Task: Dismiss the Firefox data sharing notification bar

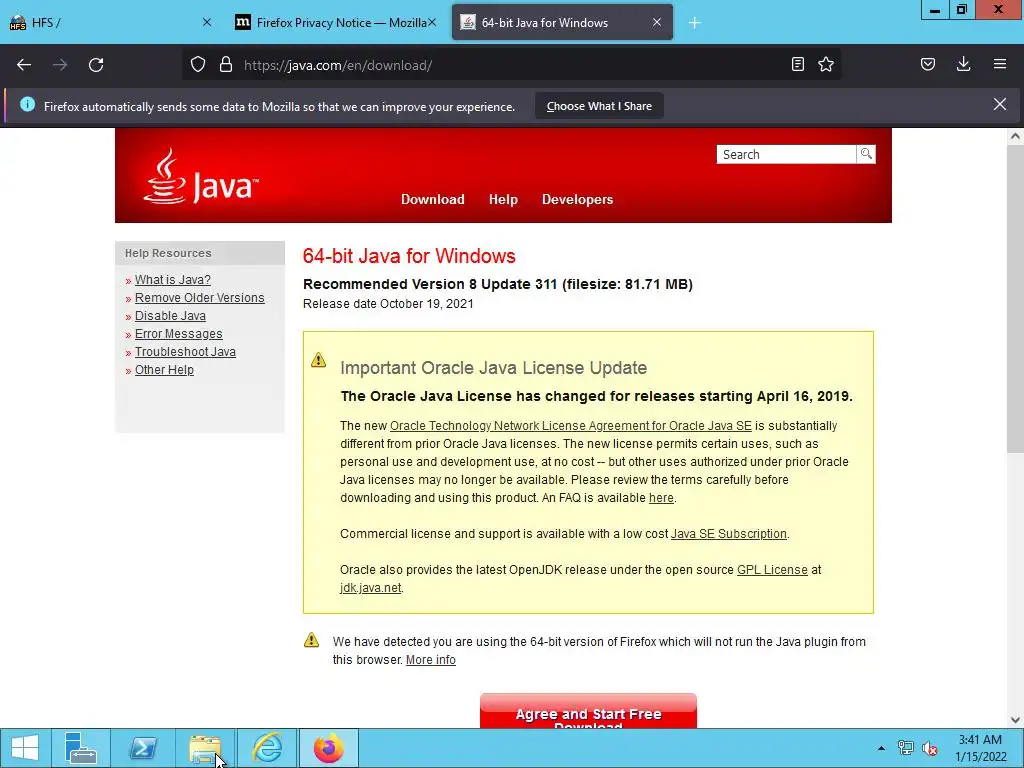Action: [1000, 104]
